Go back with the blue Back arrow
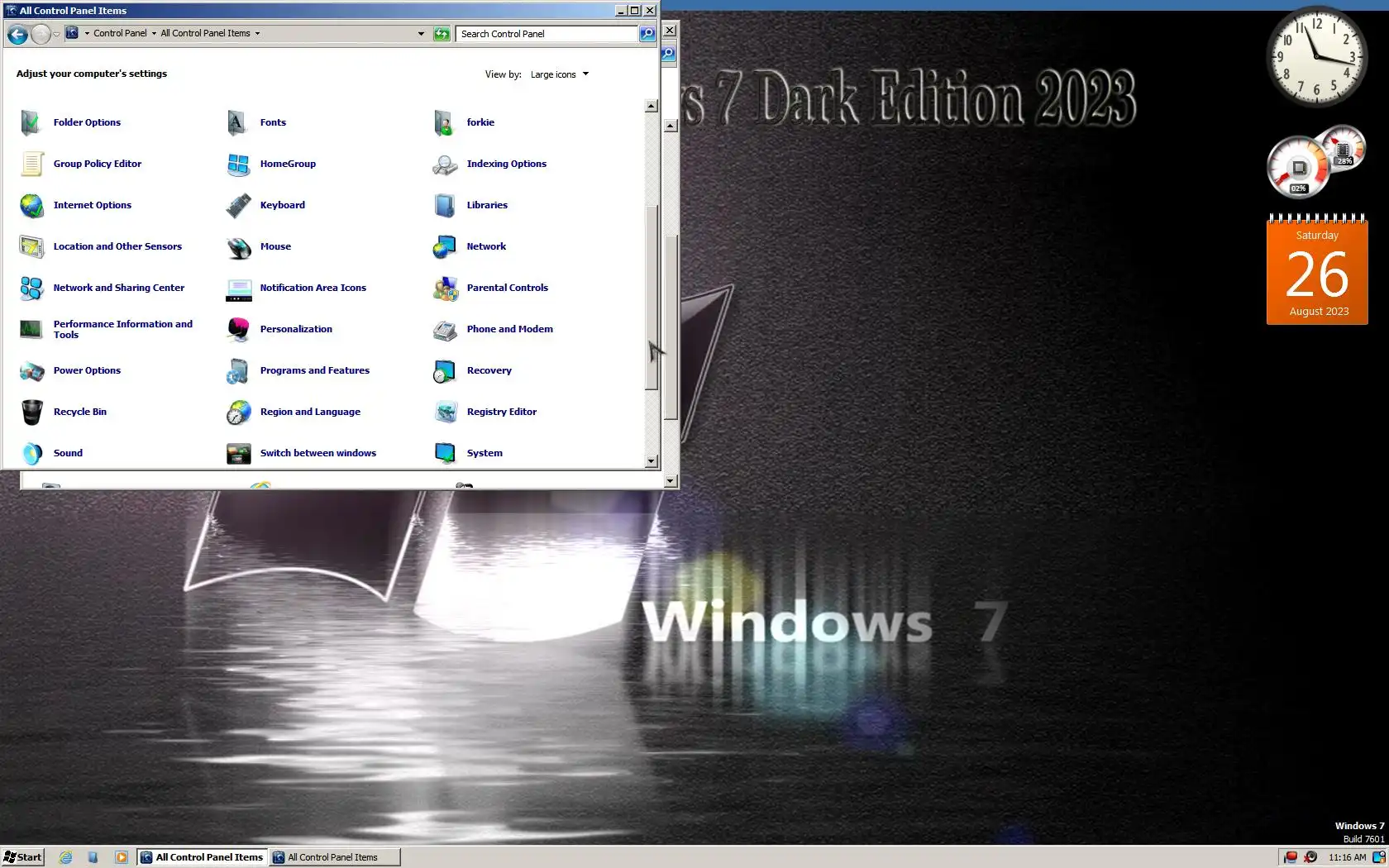This screenshot has height=868, width=1389. [17, 34]
